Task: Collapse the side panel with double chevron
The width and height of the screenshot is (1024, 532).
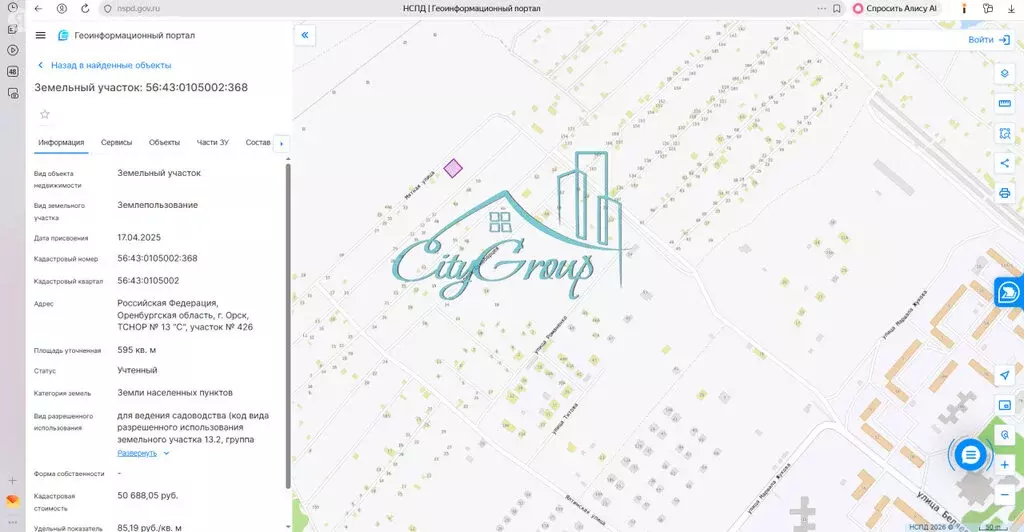Action: click(305, 35)
